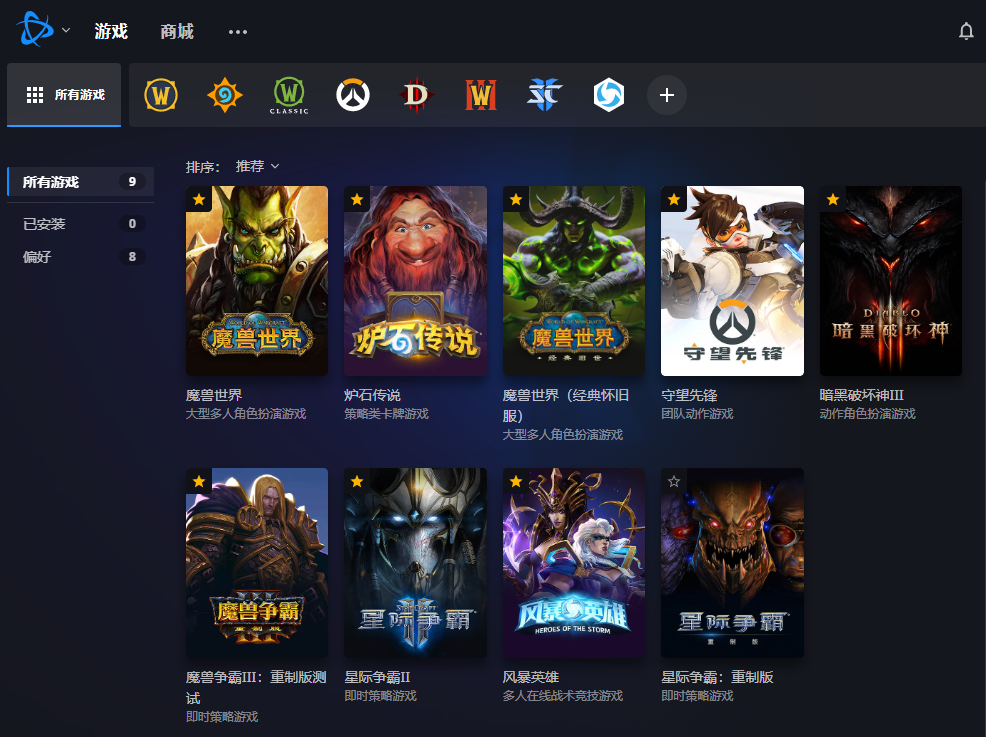
Task: Open the 魔兽世界 经典怀旧服 game cover
Action: point(574,281)
